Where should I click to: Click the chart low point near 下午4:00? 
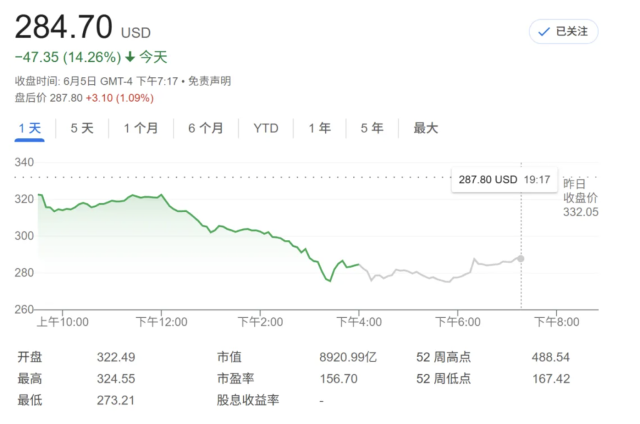point(329,280)
